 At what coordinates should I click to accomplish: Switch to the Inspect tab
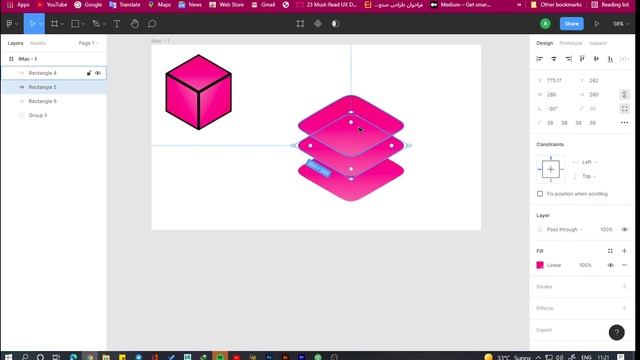(598, 43)
